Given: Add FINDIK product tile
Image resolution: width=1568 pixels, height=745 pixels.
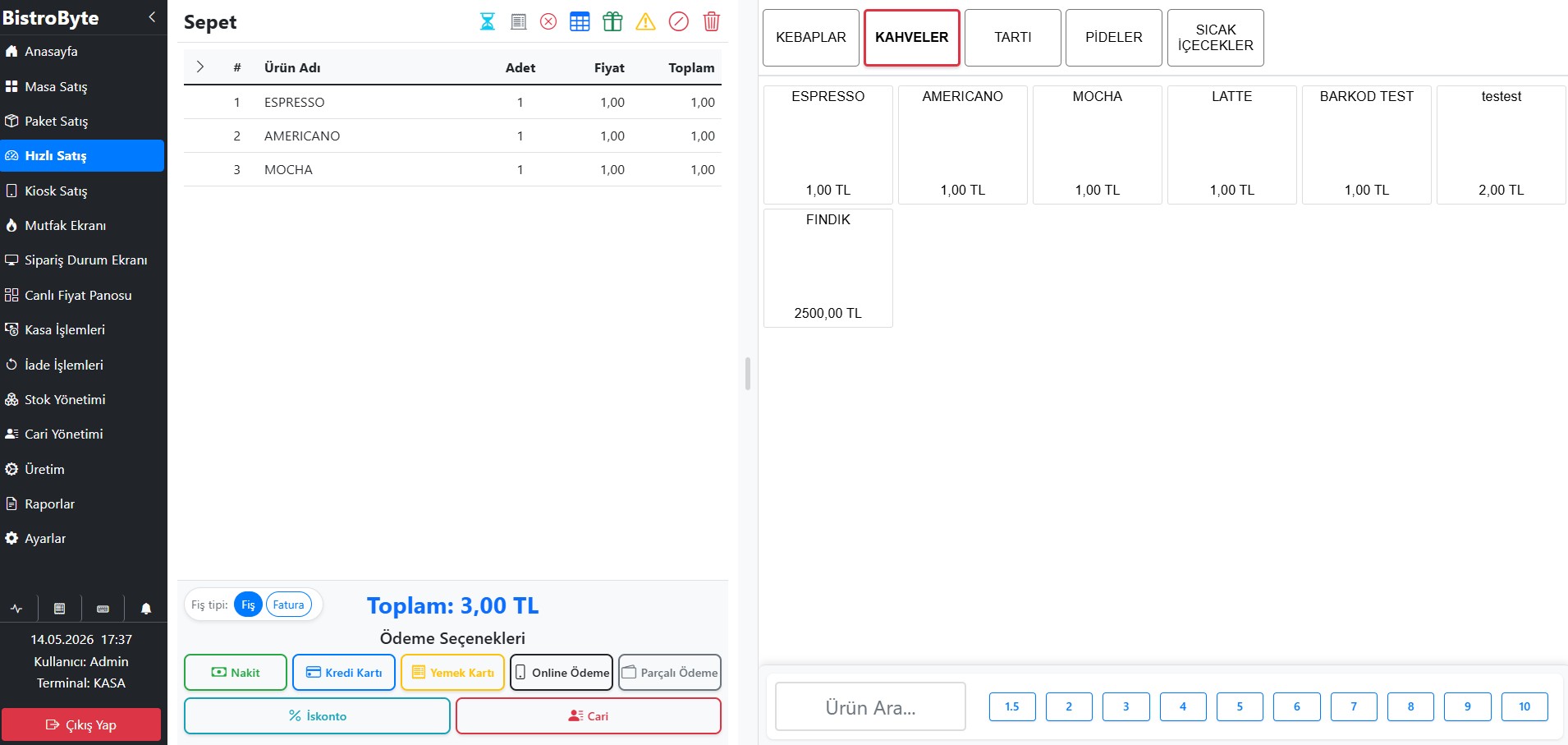Looking at the screenshot, I should 828,268.
